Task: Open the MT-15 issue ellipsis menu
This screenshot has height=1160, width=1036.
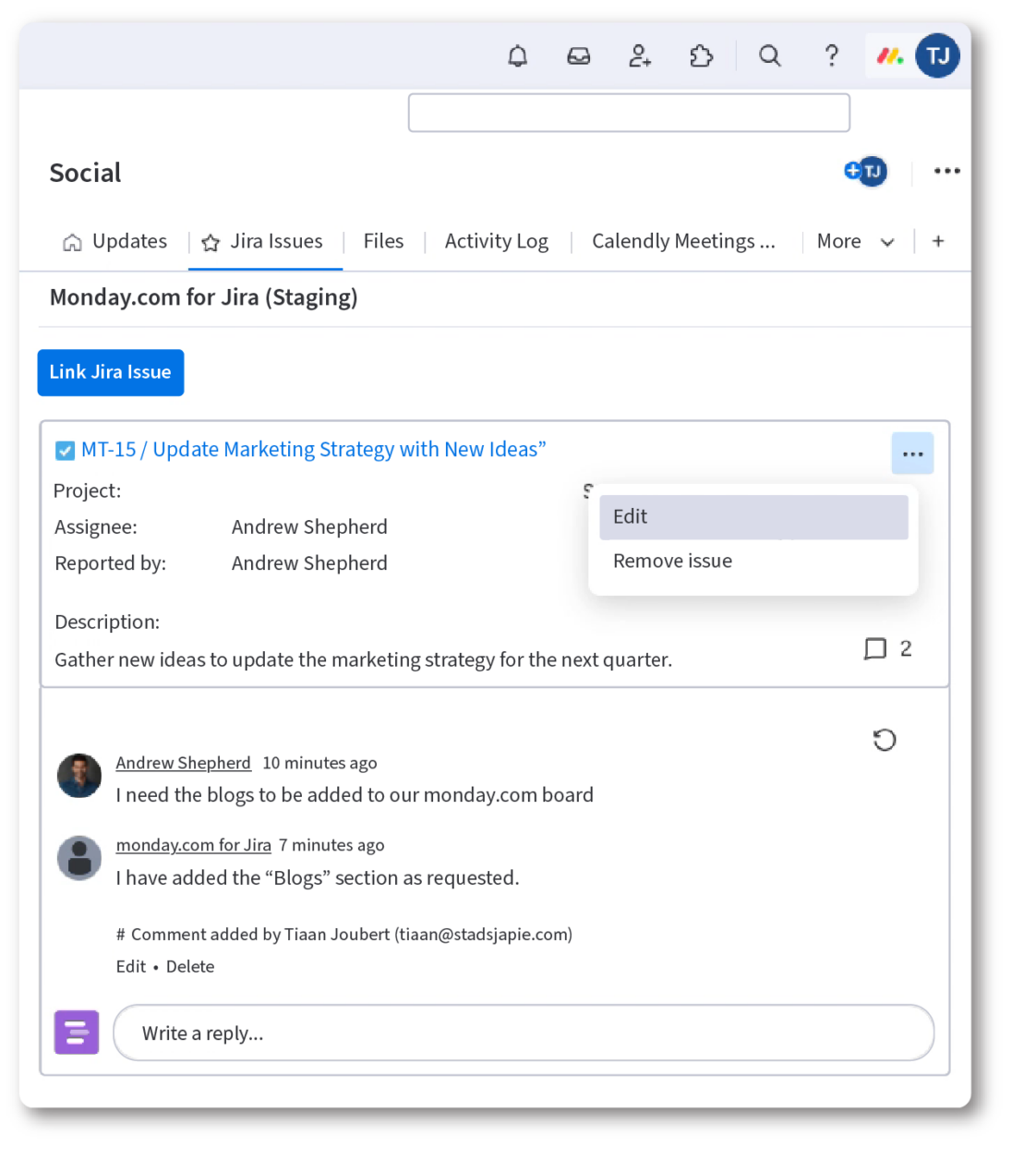Action: click(x=912, y=453)
